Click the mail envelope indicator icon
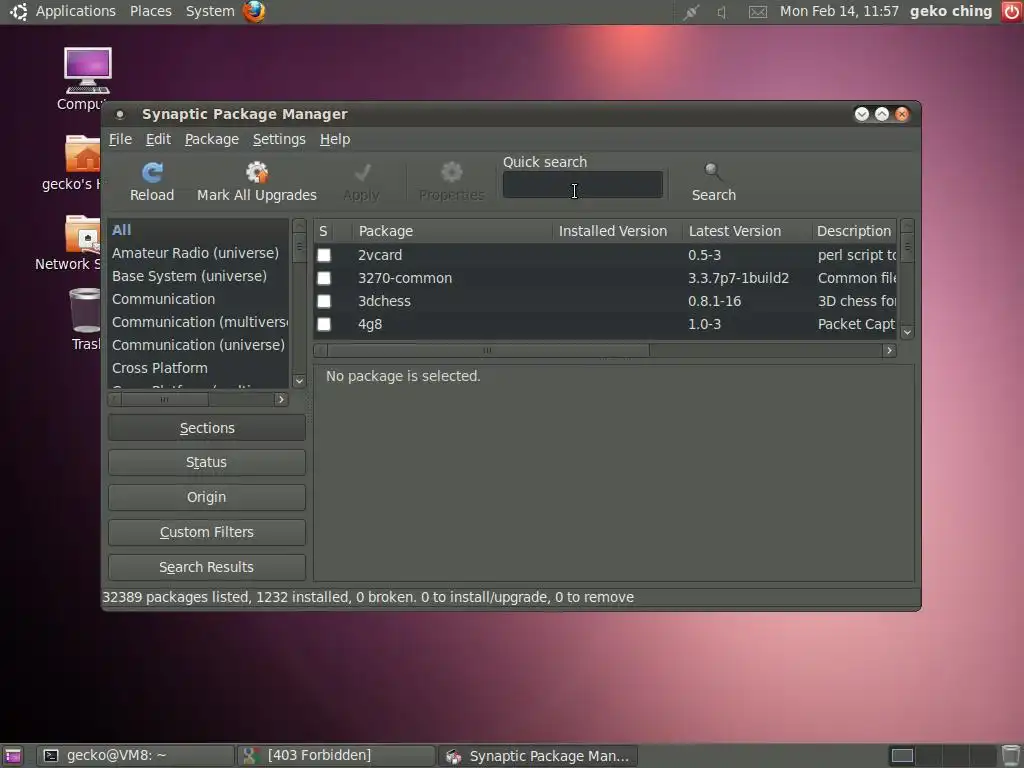The image size is (1024, 768). (x=758, y=12)
